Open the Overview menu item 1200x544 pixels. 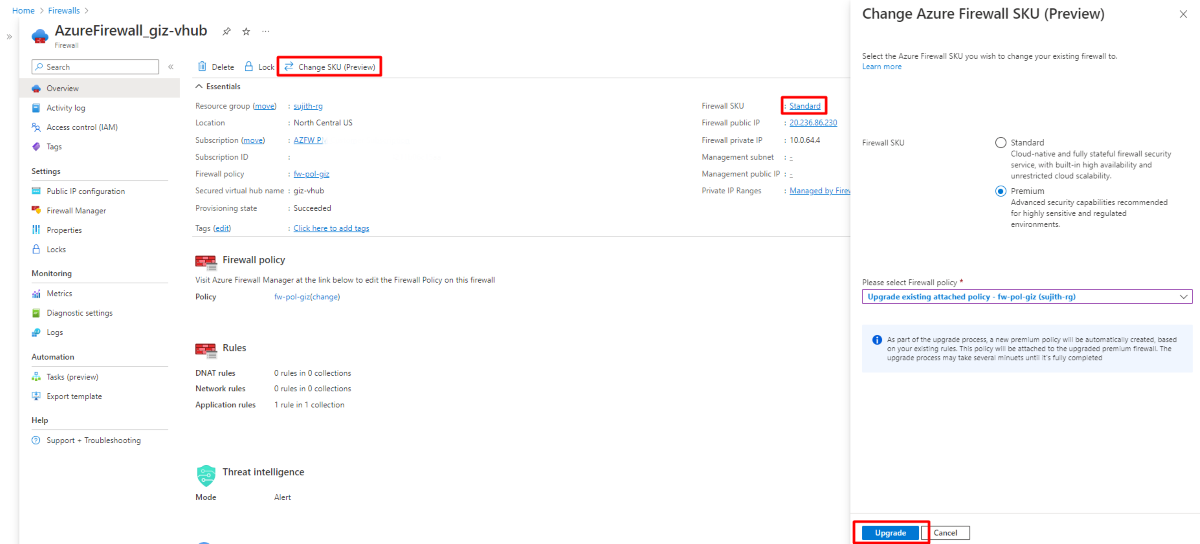99,88
